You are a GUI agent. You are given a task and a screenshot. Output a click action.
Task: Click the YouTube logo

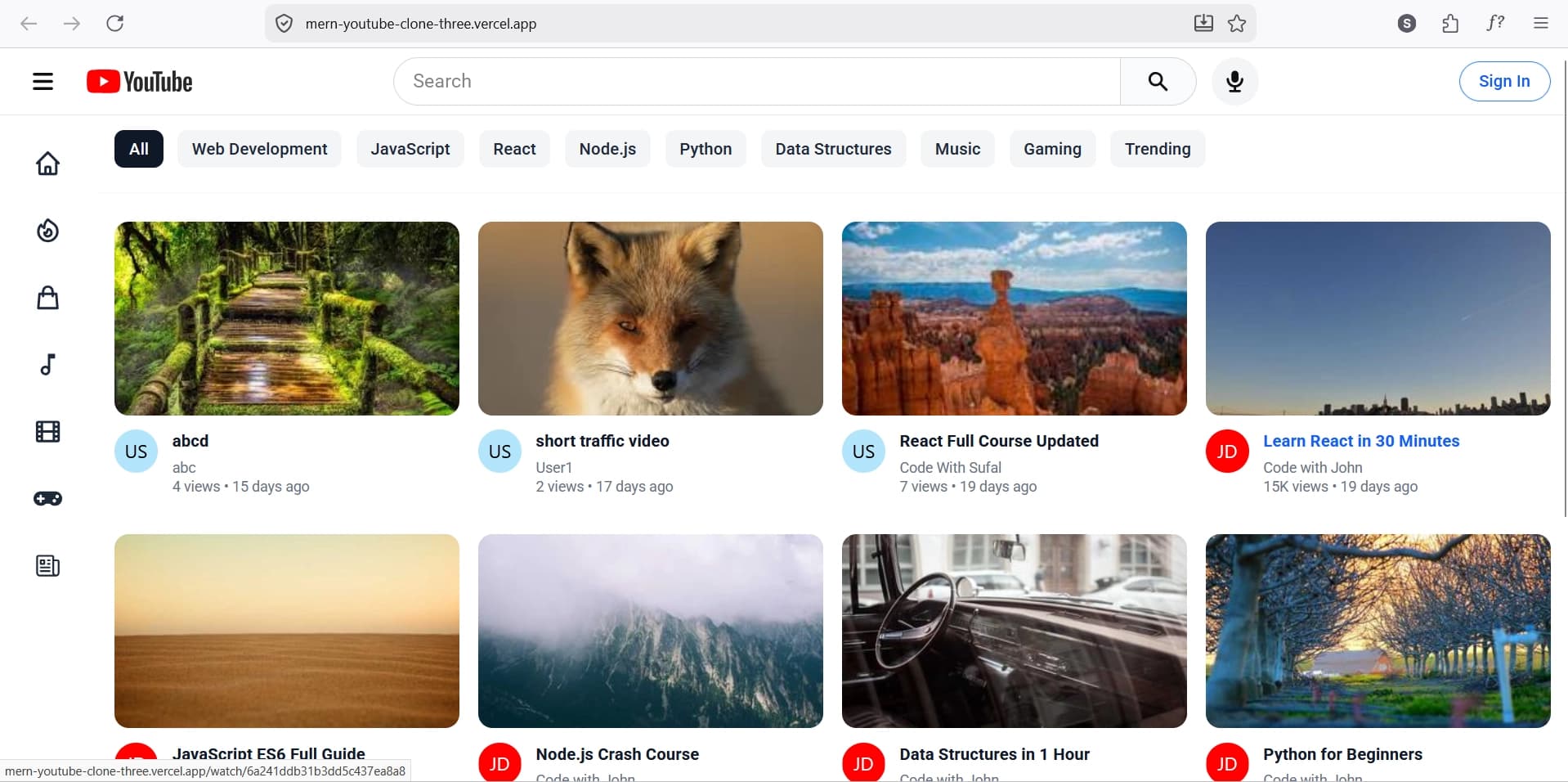(140, 81)
